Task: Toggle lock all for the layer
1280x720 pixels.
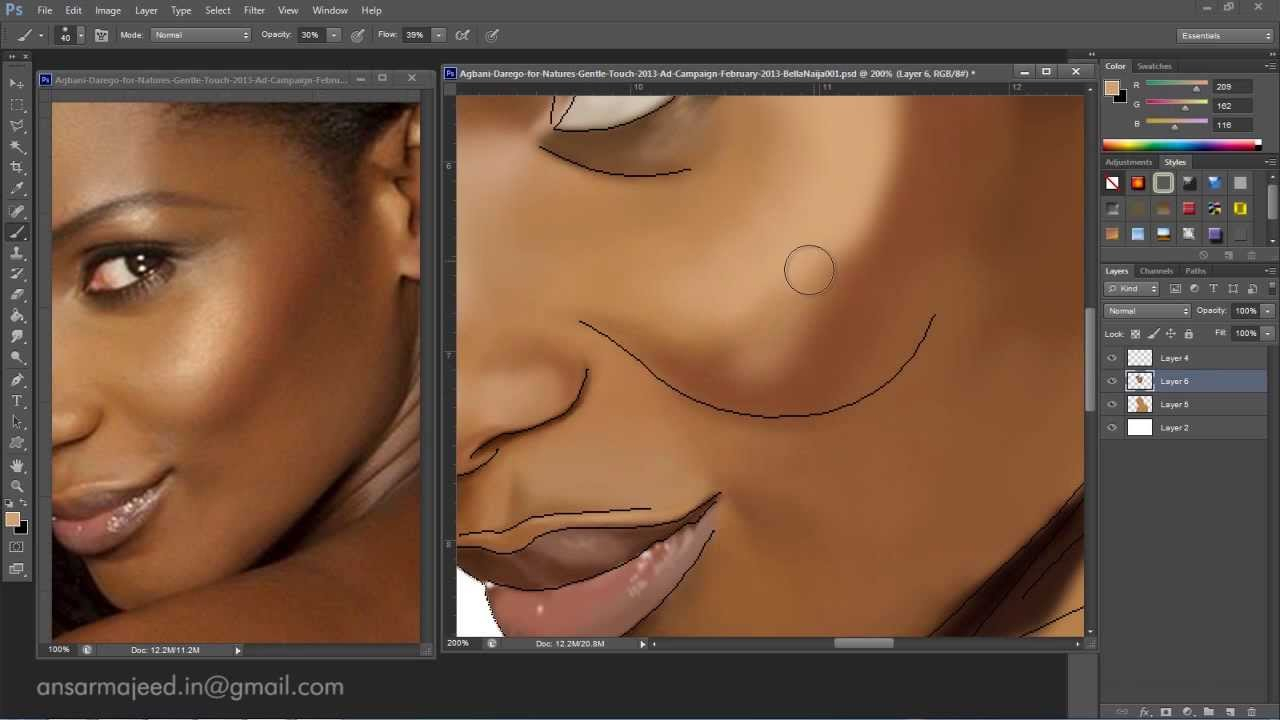Action: [x=1188, y=333]
